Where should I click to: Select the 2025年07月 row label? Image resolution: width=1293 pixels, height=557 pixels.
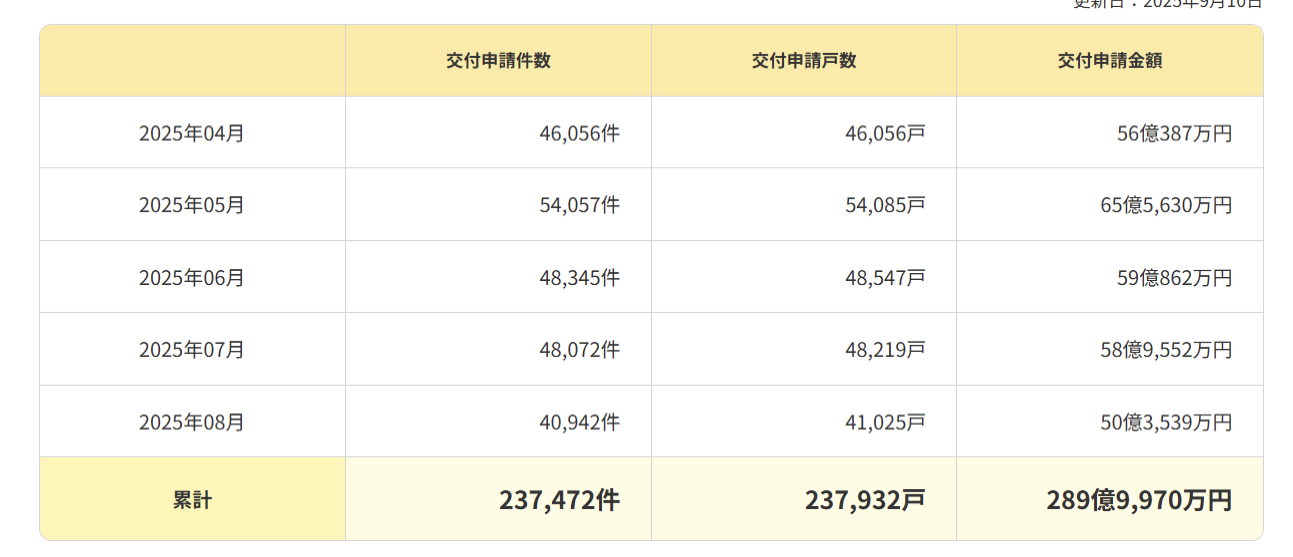point(192,350)
